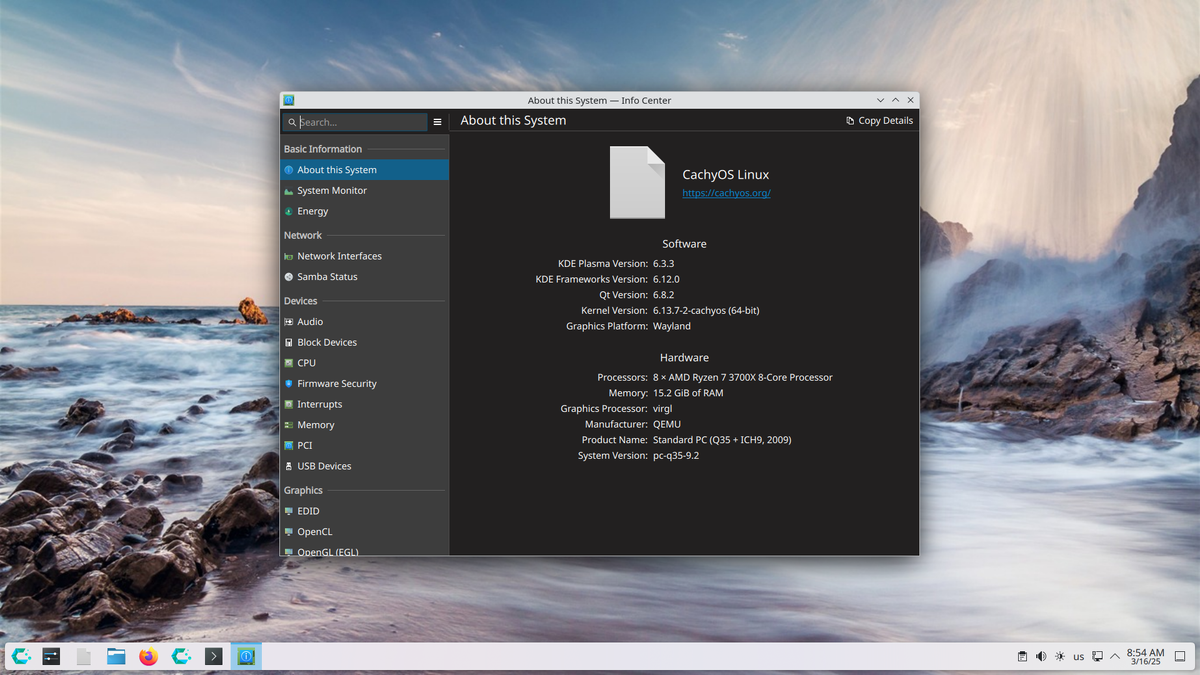1200x675 pixels.
Task: Switch the us keyboard layout indicator
Action: click(1078, 657)
